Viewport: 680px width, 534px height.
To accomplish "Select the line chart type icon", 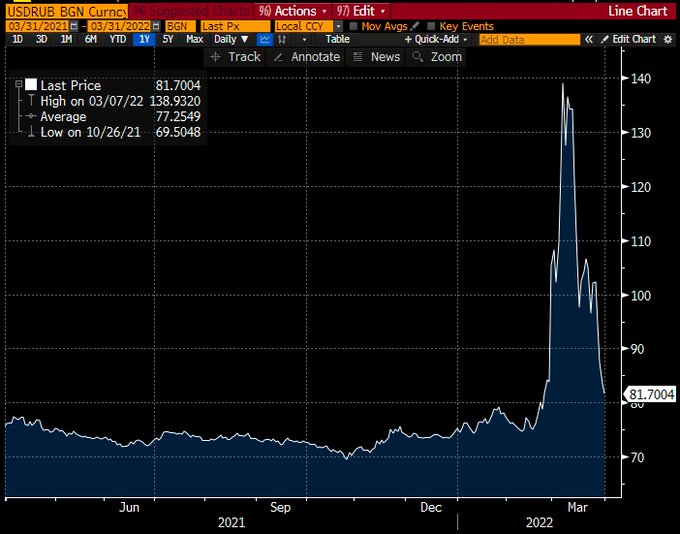I will coord(265,39).
